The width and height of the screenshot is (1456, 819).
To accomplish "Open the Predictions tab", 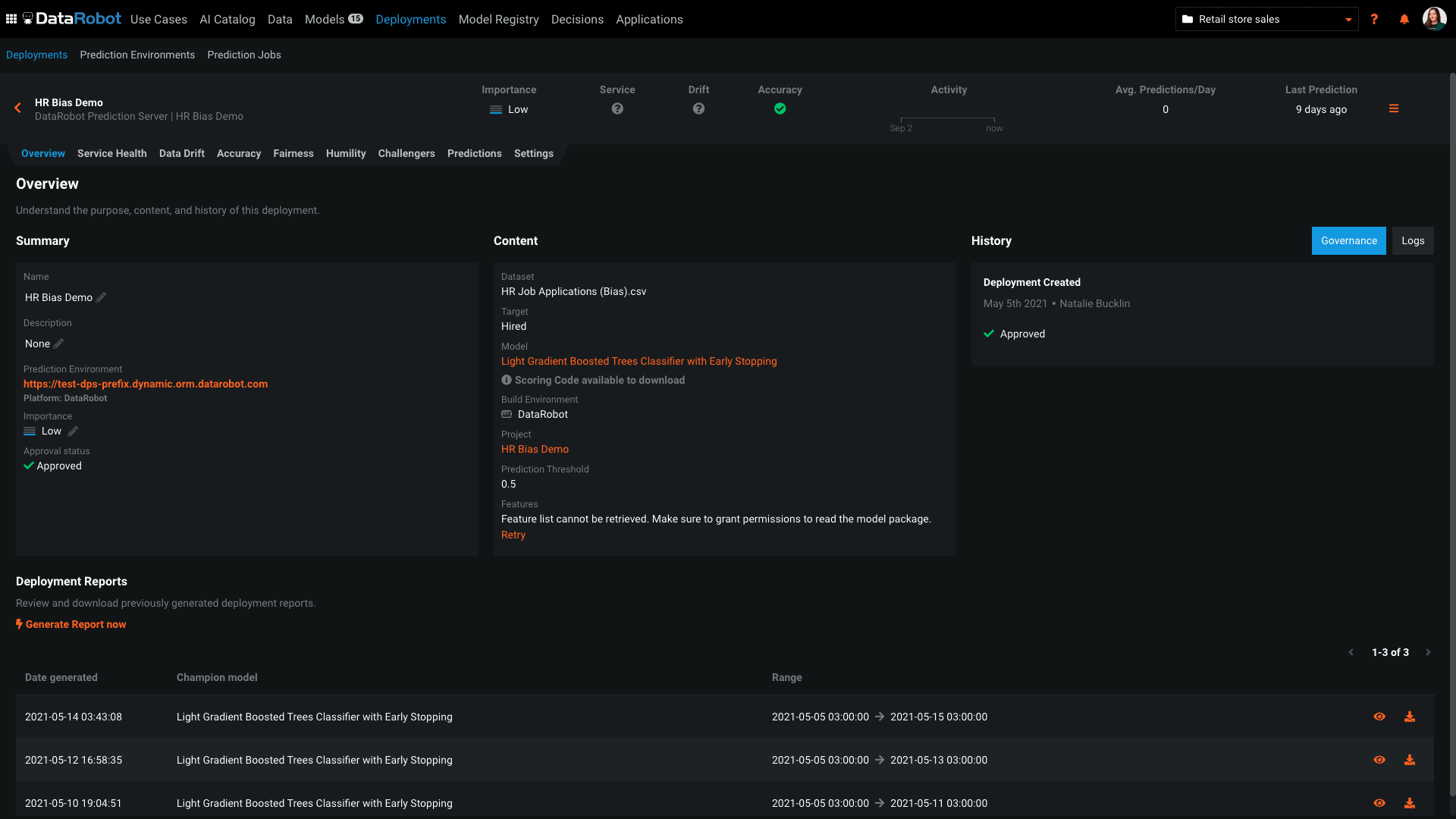I will 475,153.
